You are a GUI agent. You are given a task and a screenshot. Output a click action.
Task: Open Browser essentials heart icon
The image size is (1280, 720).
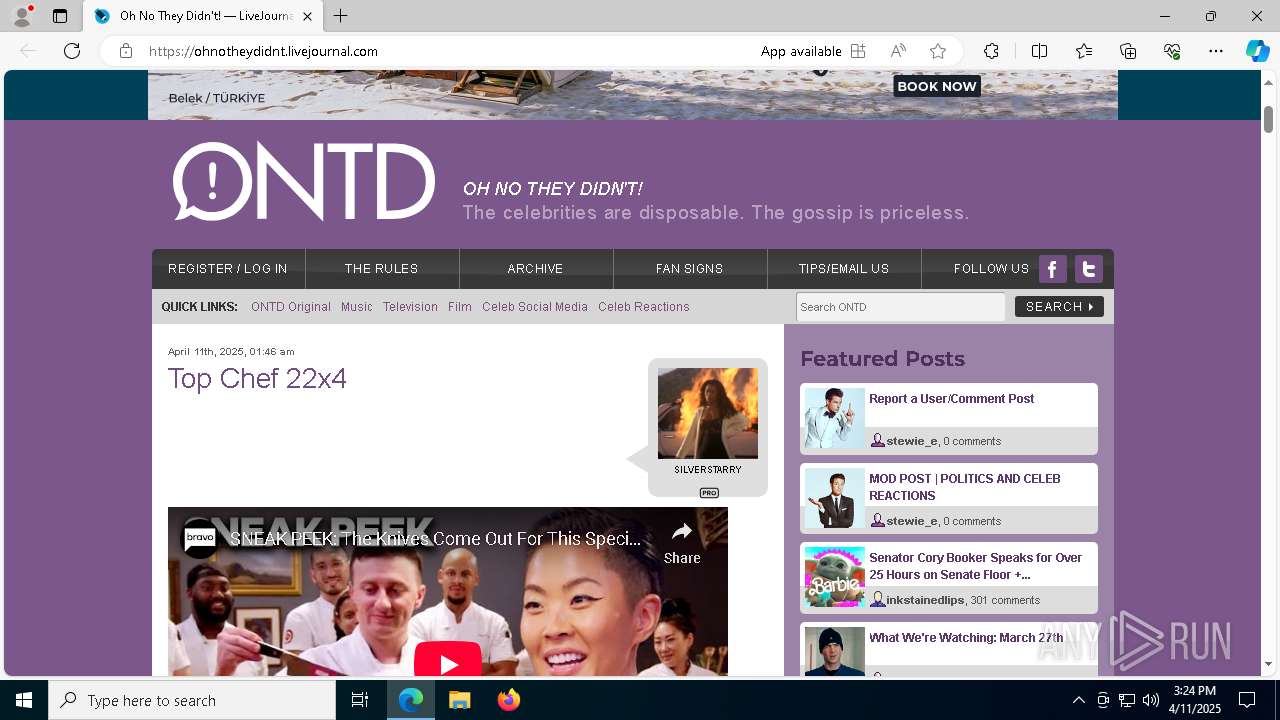pos(1172,51)
